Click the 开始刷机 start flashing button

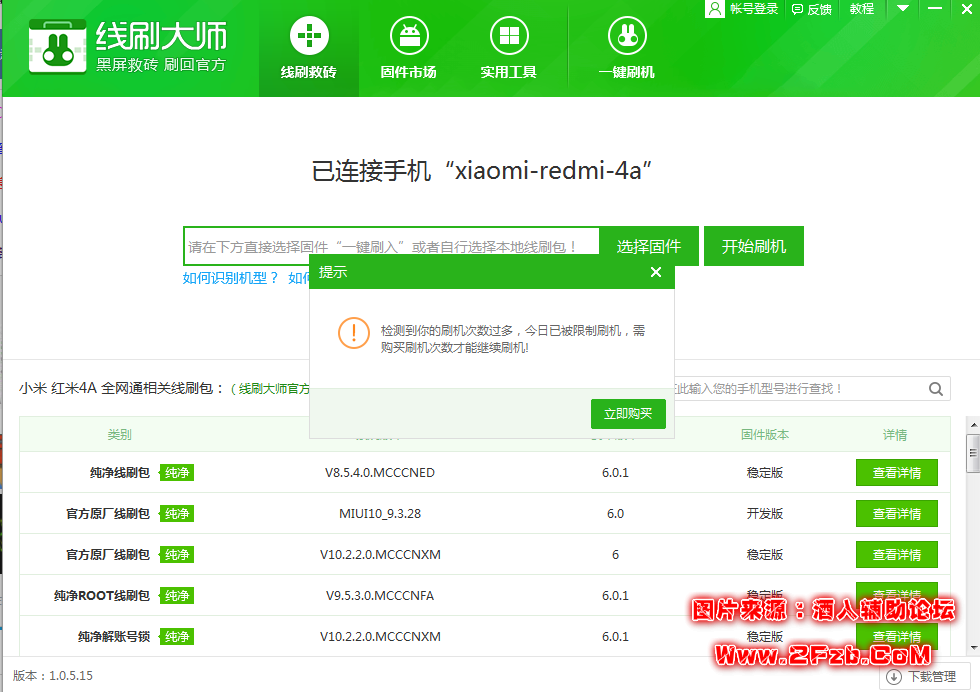[754, 246]
